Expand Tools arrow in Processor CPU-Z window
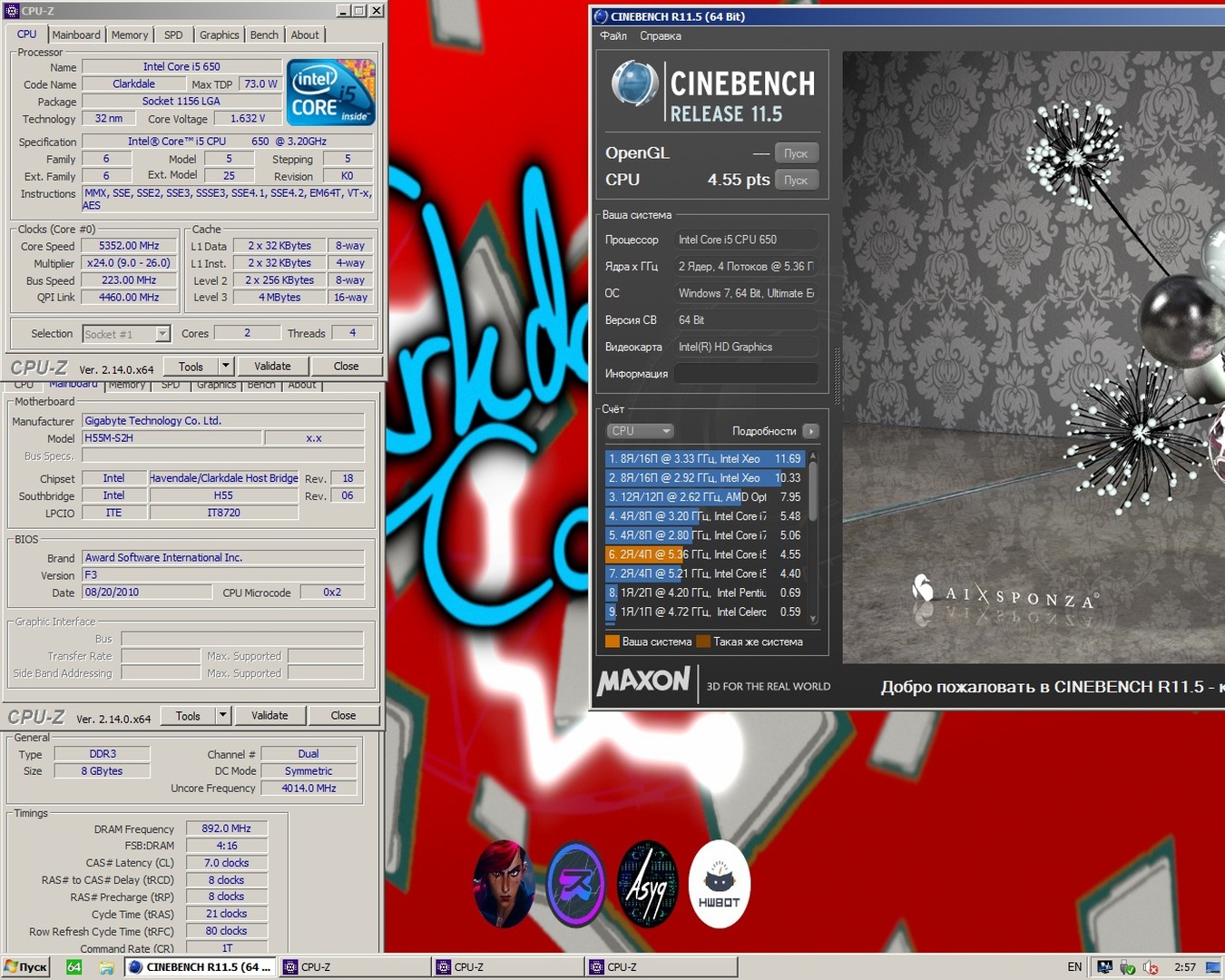Viewport: 1225px width, 980px height. point(226,367)
